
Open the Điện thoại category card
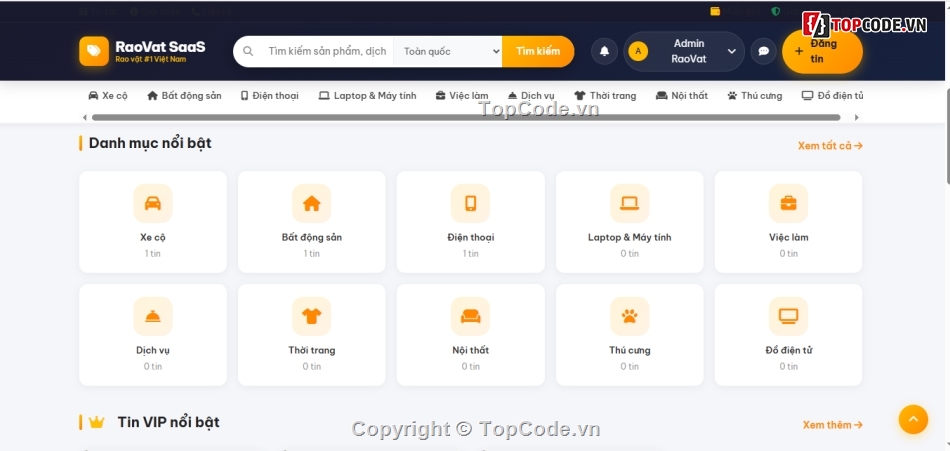click(471, 222)
